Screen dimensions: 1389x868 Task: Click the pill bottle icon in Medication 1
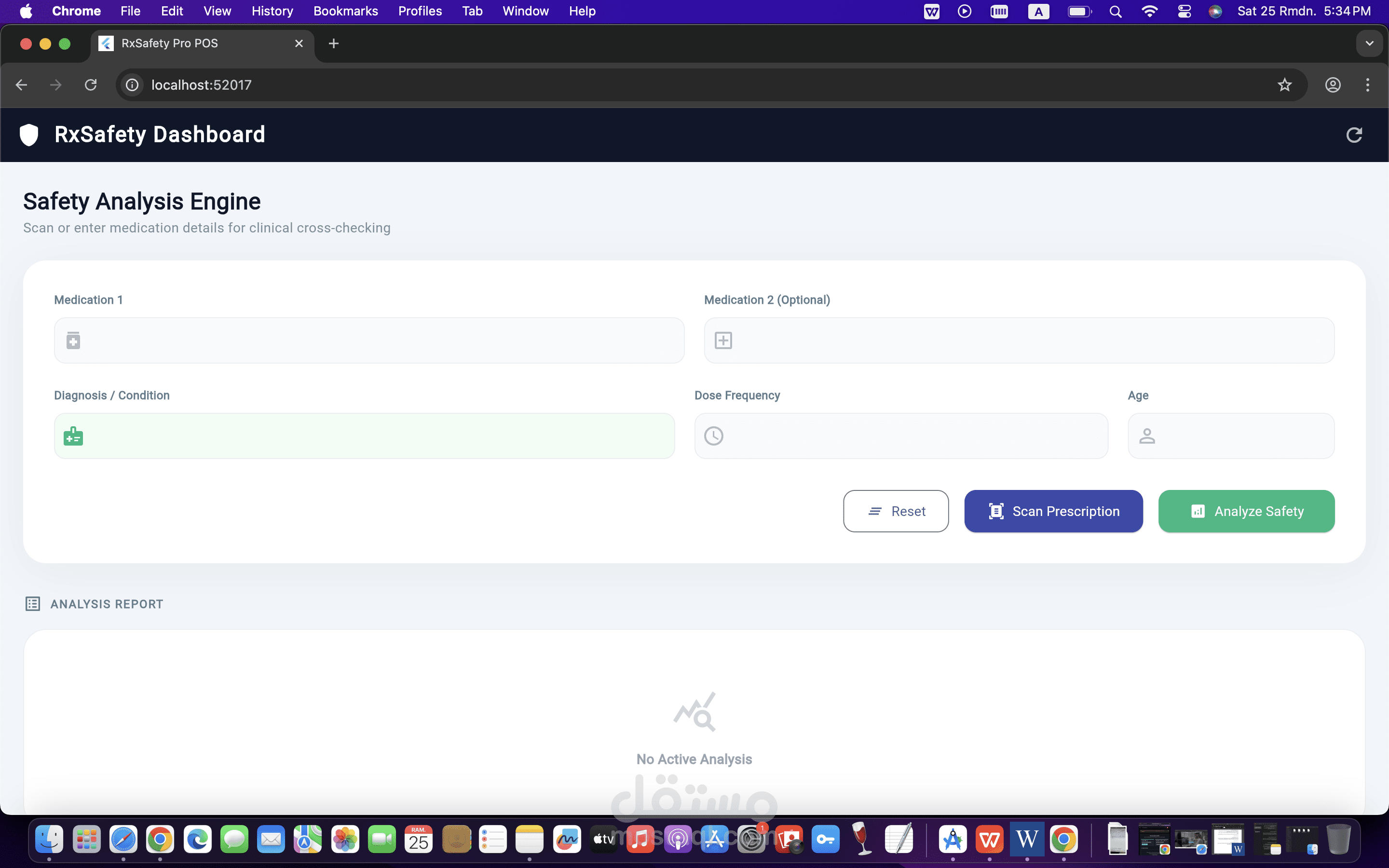(x=73, y=340)
